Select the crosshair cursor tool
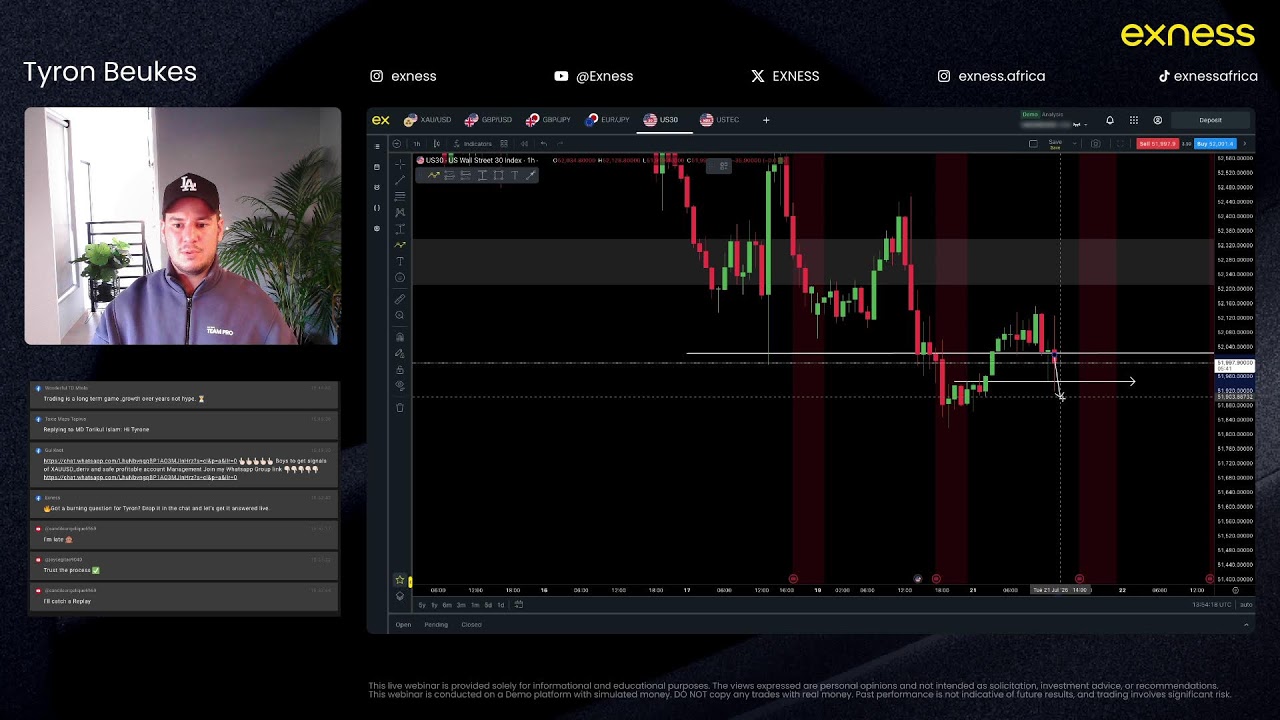This screenshot has height=720, width=1280. click(400, 165)
